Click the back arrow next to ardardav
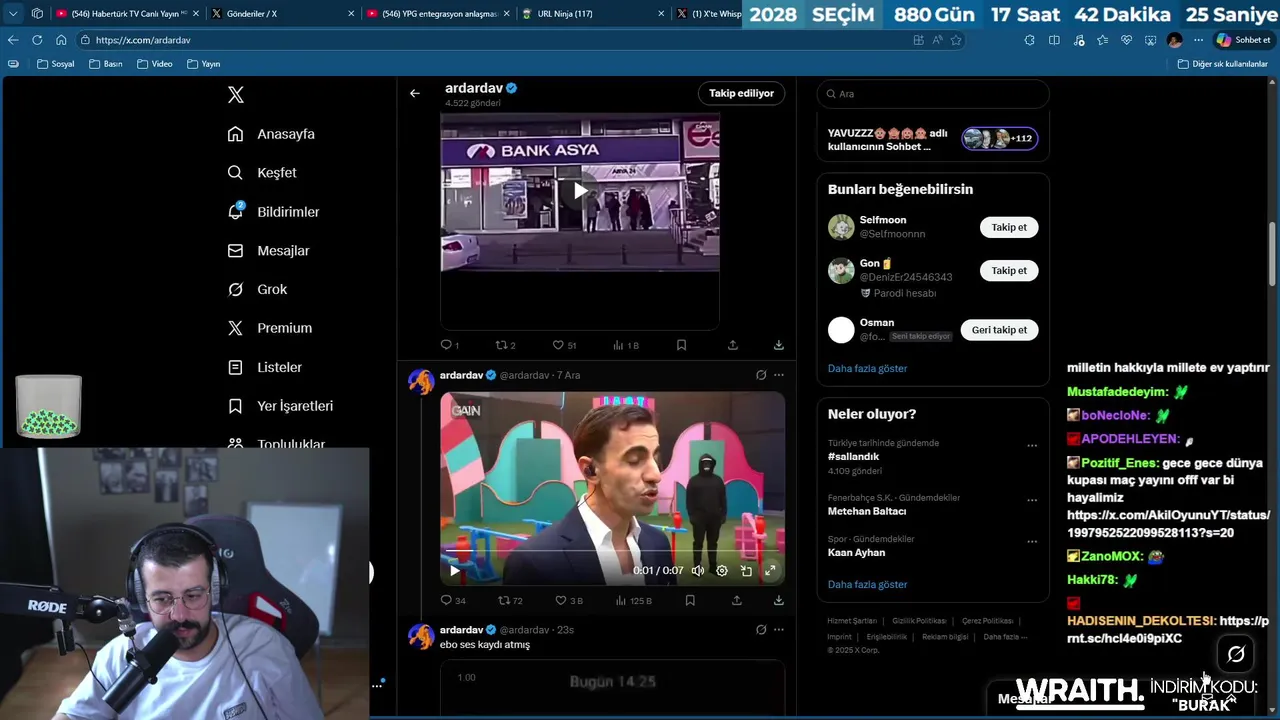 [415, 93]
